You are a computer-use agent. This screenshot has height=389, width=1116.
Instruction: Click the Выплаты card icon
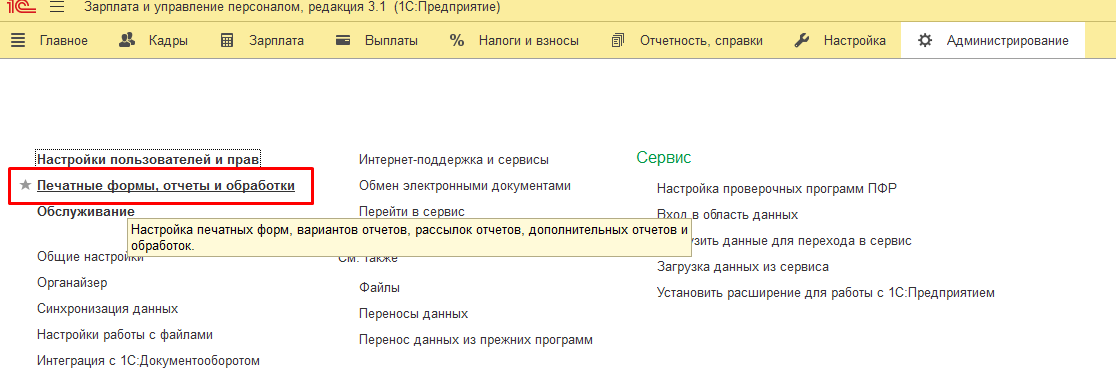[x=343, y=41]
